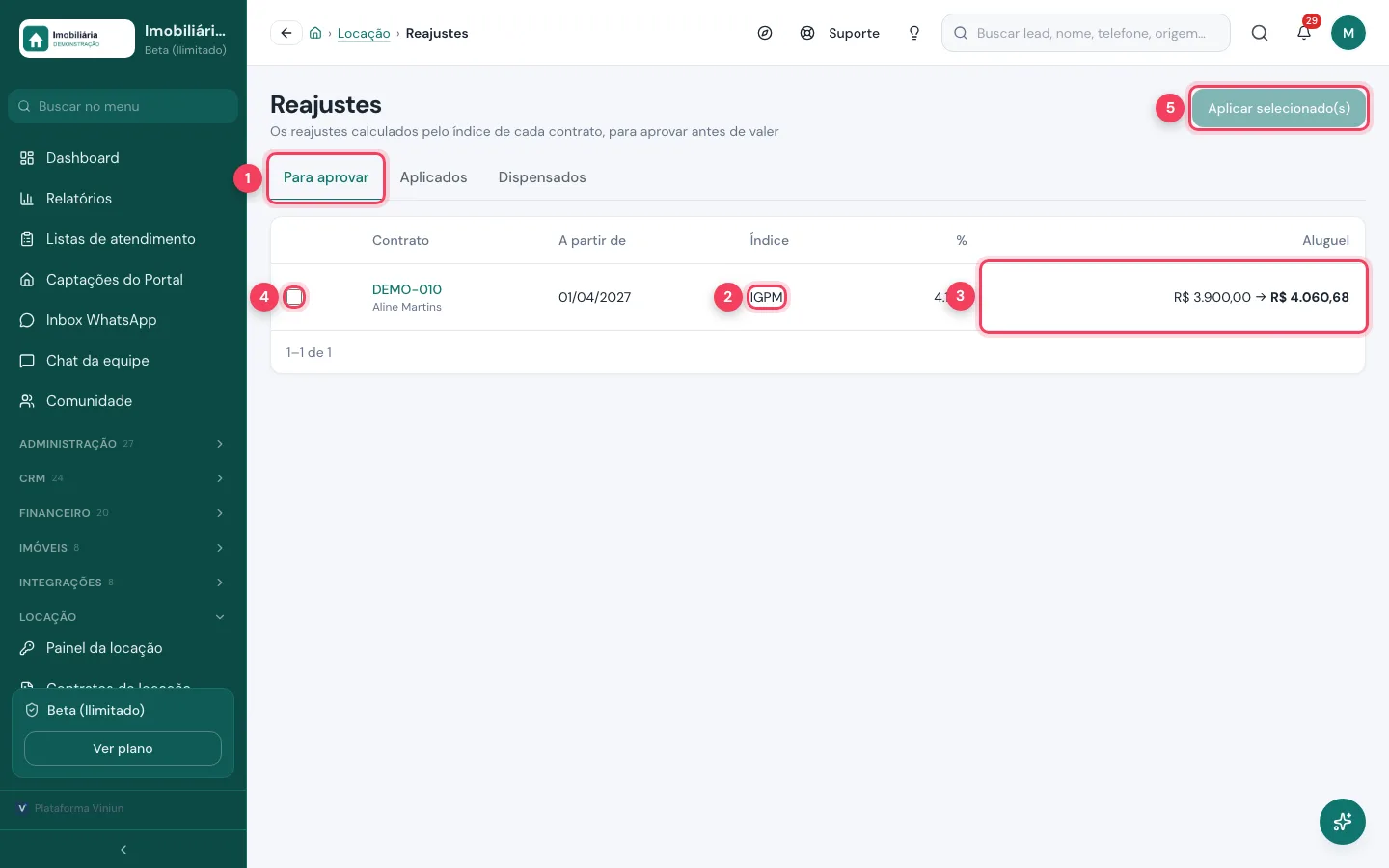Open Captações do Portal in sidebar

tap(123, 280)
